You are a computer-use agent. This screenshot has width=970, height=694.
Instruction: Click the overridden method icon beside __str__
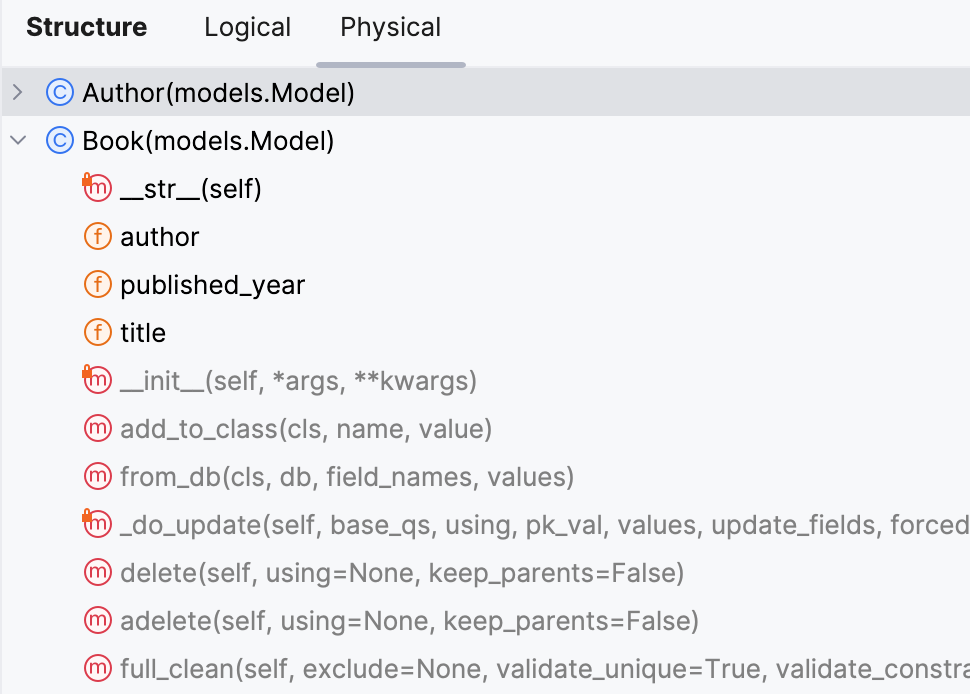tap(96, 188)
